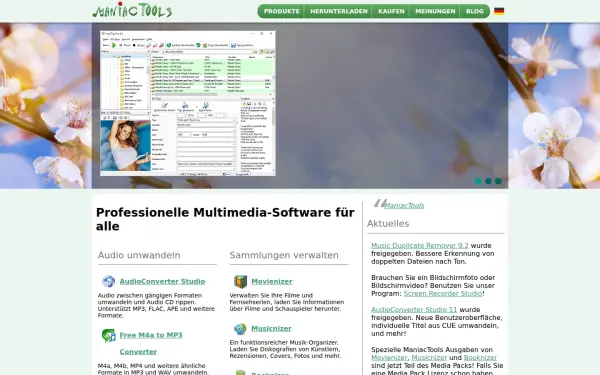The height and width of the screenshot is (375, 600).
Task: Click the Sammlungen verwalten heading
Action: click(x=284, y=255)
